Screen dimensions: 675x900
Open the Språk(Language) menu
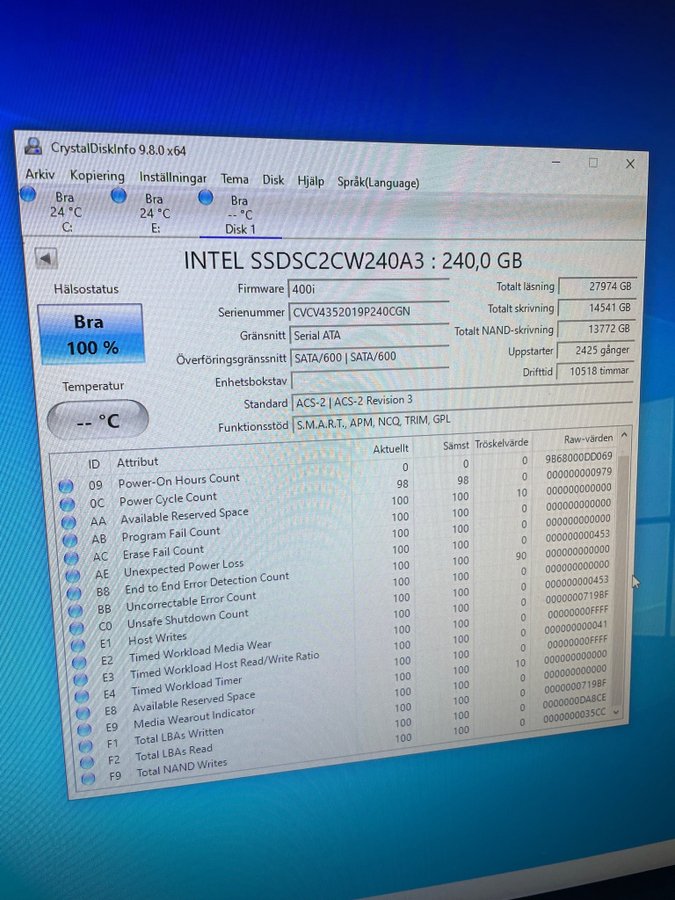pyautogui.click(x=378, y=183)
